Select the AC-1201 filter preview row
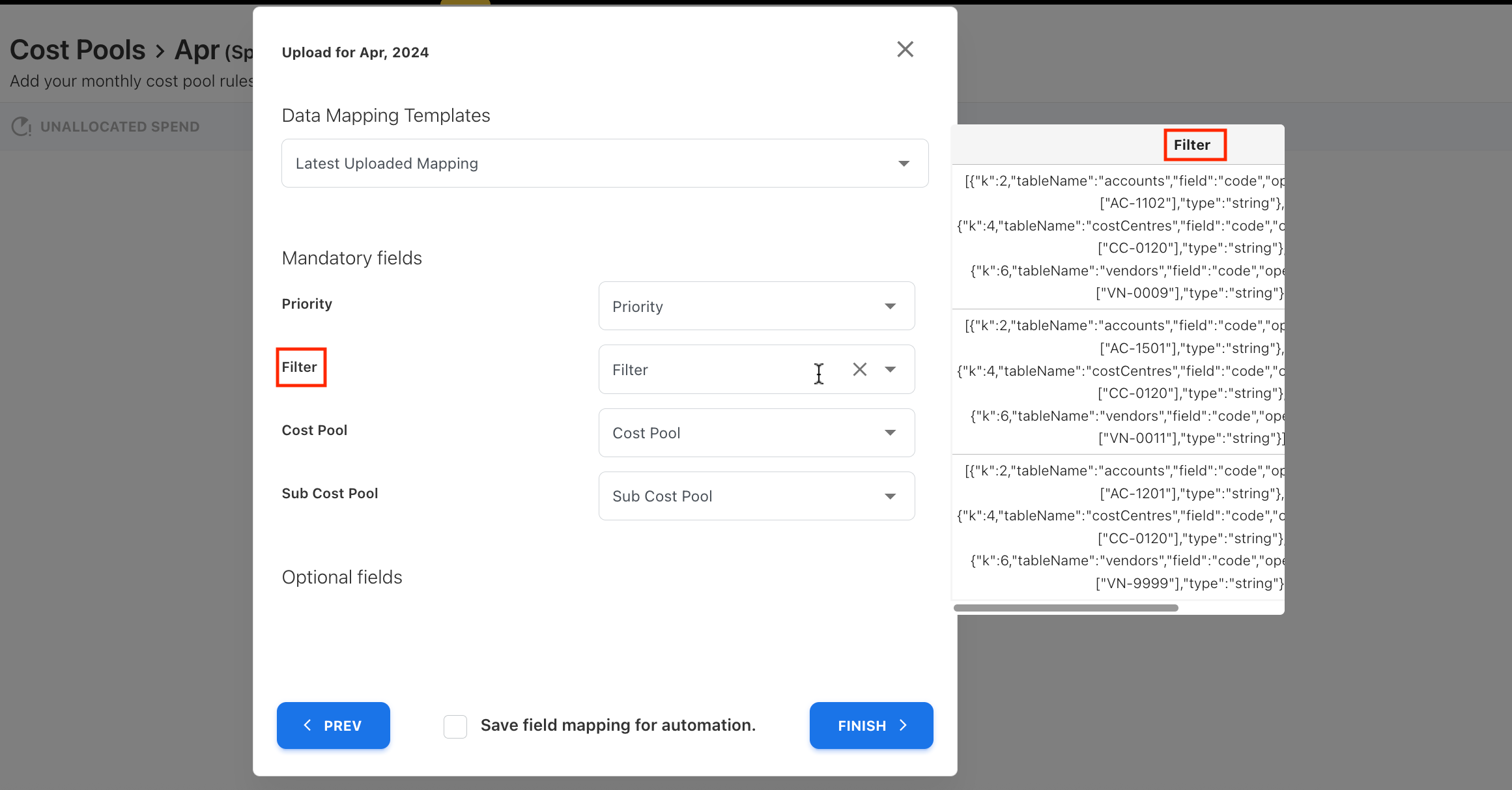This screenshot has width=1512, height=790. 1118,527
